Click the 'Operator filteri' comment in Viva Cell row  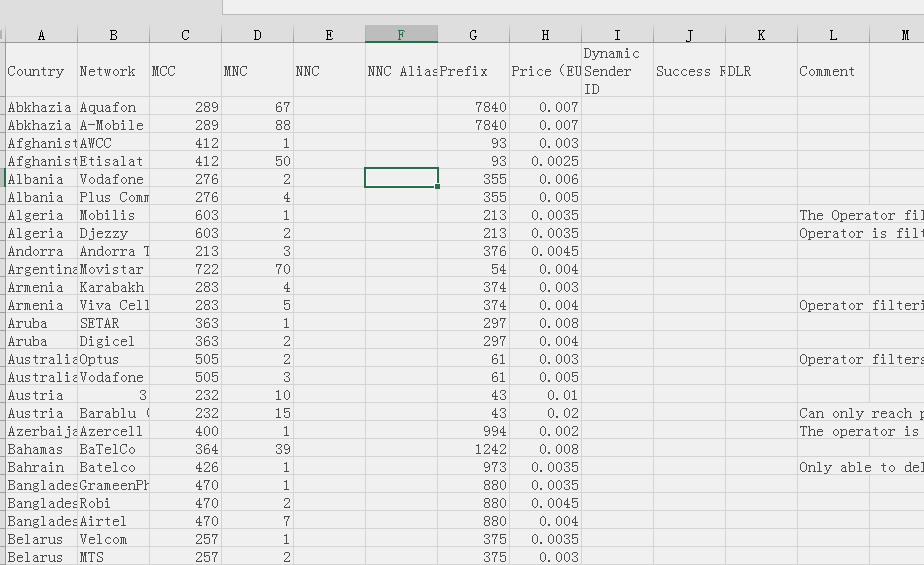click(x=861, y=305)
